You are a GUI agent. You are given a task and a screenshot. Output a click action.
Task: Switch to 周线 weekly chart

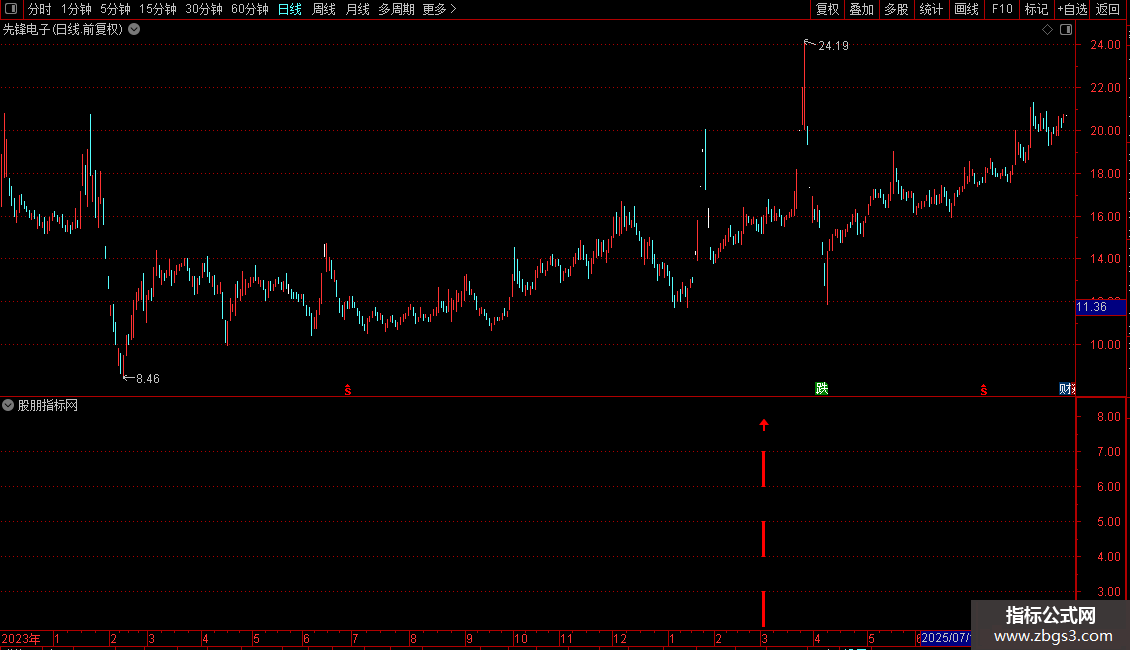(x=324, y=9)
